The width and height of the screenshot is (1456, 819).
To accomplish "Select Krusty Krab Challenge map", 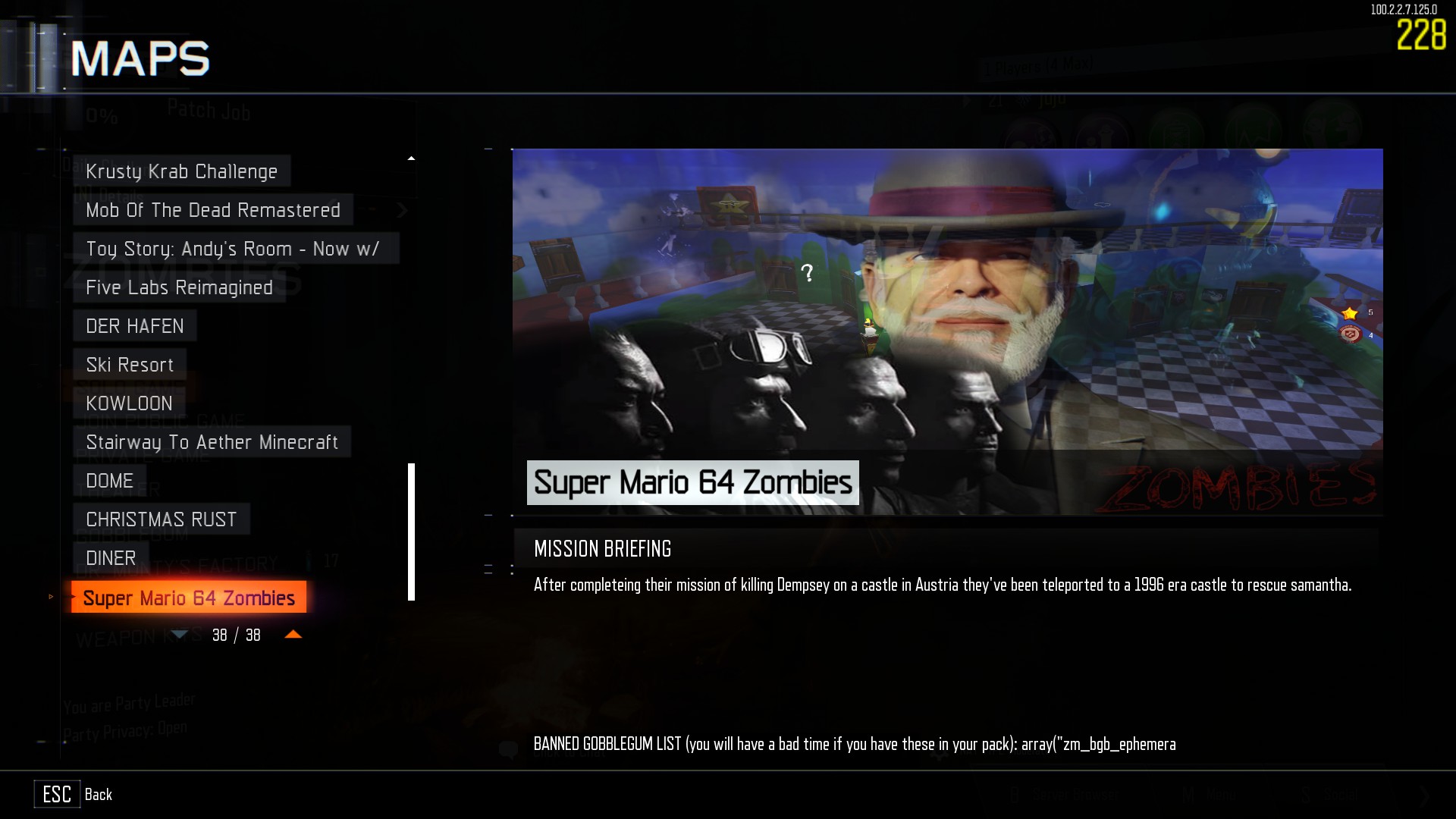I will [x=182, y=171].
